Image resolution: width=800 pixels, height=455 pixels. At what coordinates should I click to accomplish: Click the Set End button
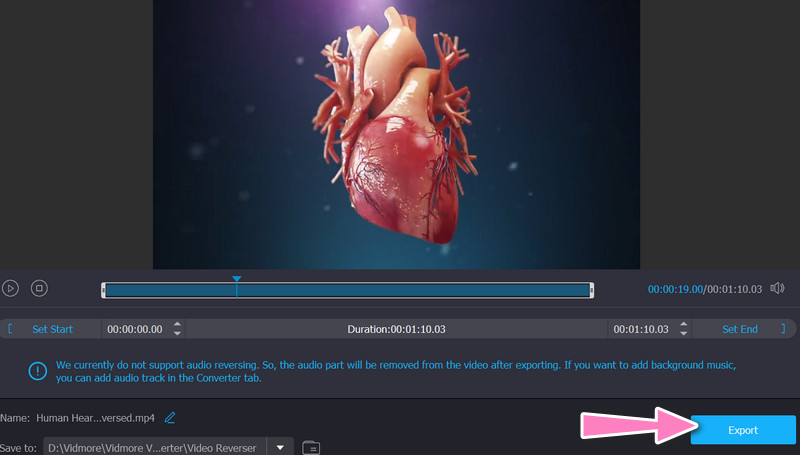(740, 328)
